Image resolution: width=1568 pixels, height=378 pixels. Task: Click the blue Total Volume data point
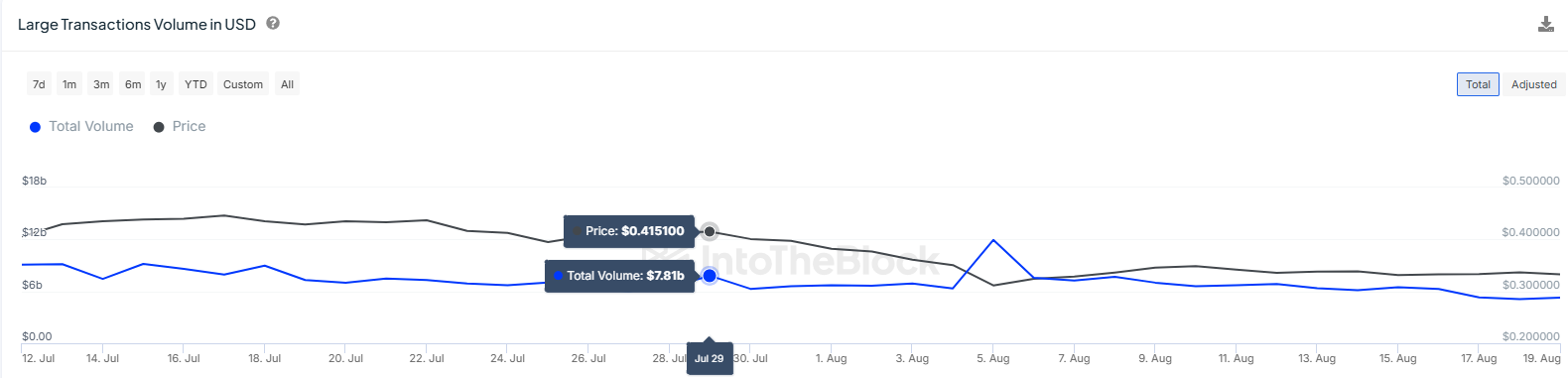710,275
